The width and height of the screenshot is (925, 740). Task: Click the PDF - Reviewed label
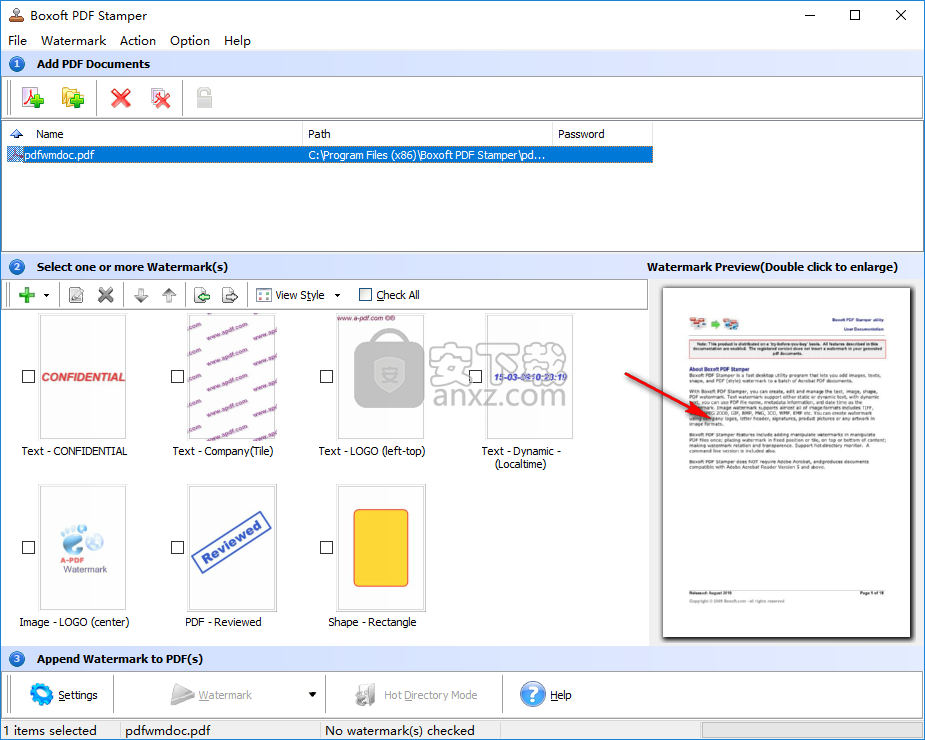[223, 622]
